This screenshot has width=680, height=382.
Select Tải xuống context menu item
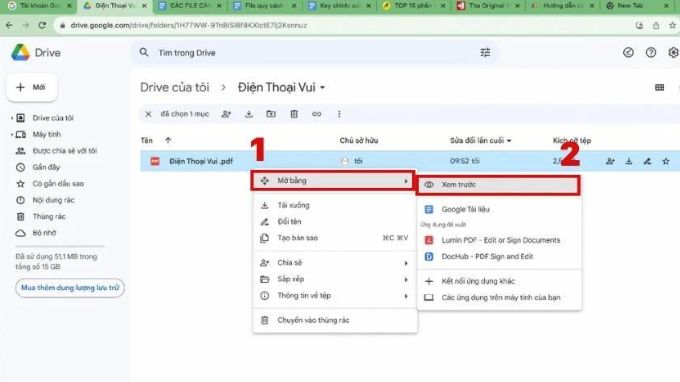click(x=335, y=205)
